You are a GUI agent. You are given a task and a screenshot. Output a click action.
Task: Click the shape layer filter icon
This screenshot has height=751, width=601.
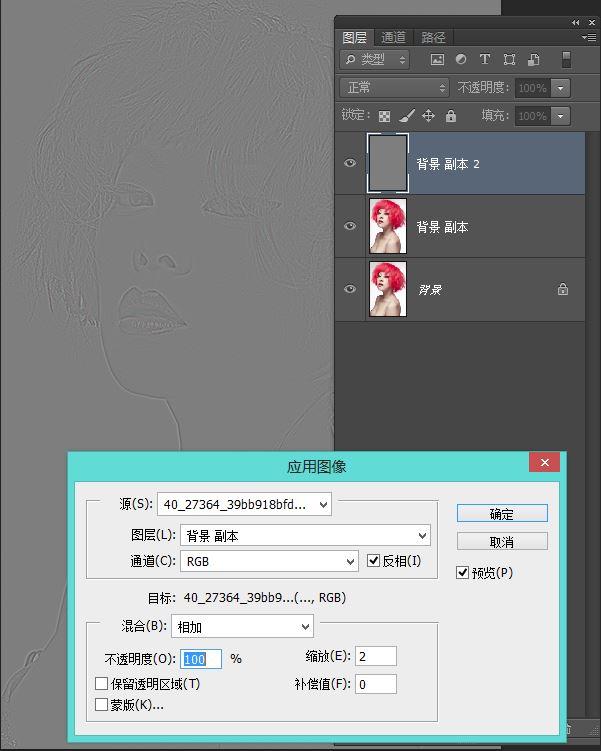coord(509,59)
